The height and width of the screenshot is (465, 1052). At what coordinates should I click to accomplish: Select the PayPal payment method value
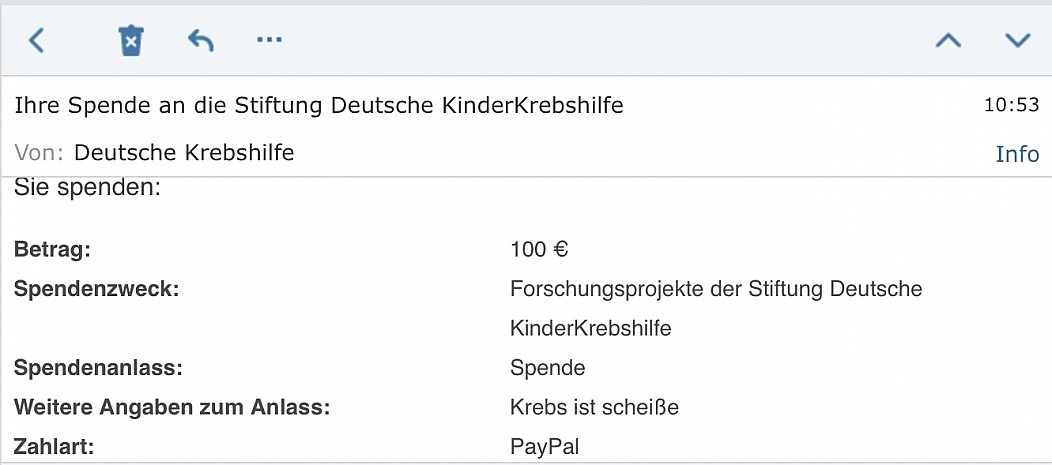pos(545,447)
